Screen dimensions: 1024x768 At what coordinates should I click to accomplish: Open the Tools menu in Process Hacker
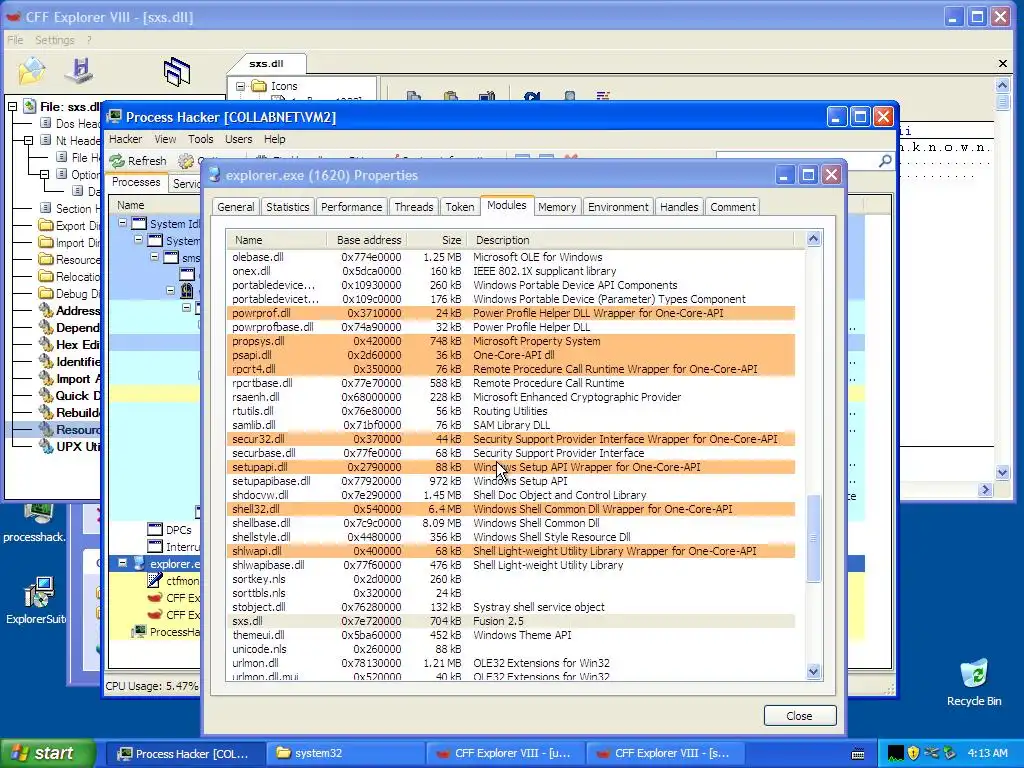click(x=200, y=139)
